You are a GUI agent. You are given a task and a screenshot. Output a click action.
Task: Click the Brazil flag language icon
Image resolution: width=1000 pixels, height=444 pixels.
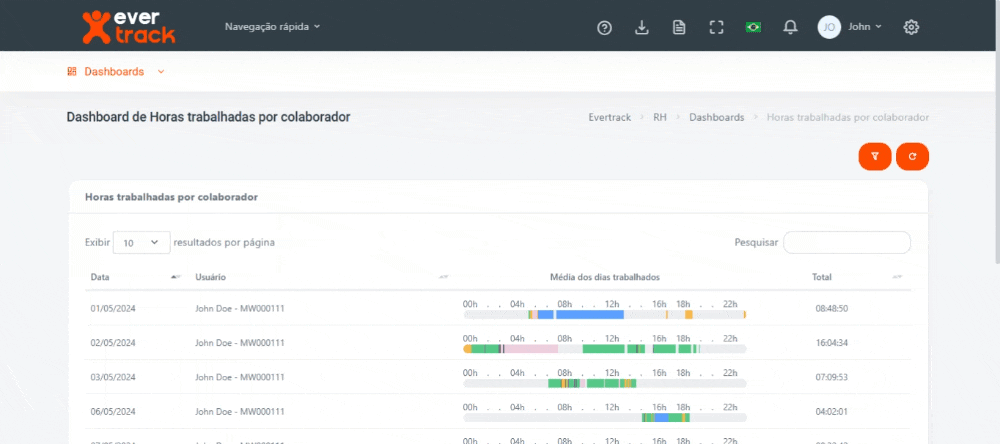(753, 27)
